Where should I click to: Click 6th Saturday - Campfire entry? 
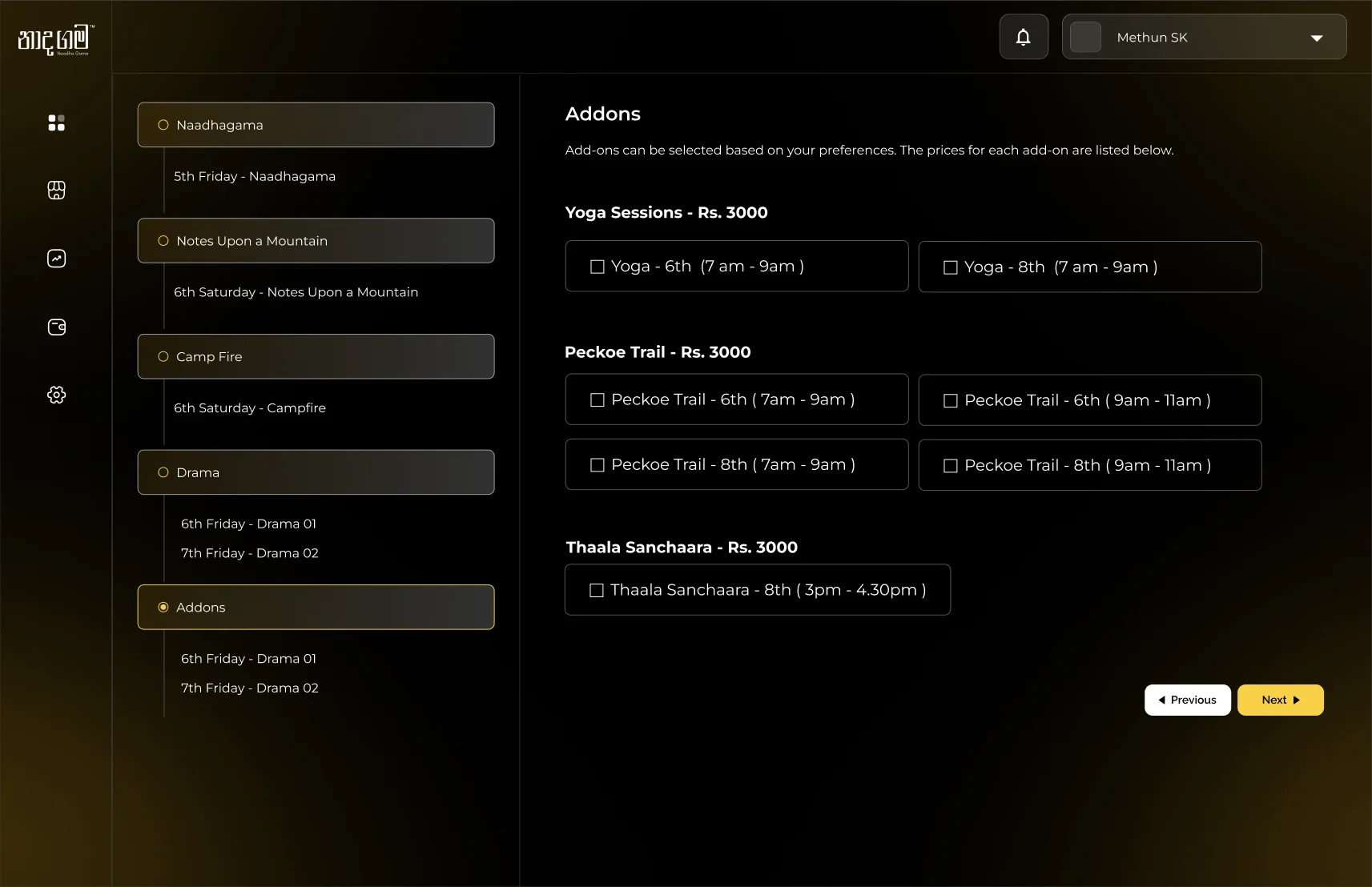[250, 407]
